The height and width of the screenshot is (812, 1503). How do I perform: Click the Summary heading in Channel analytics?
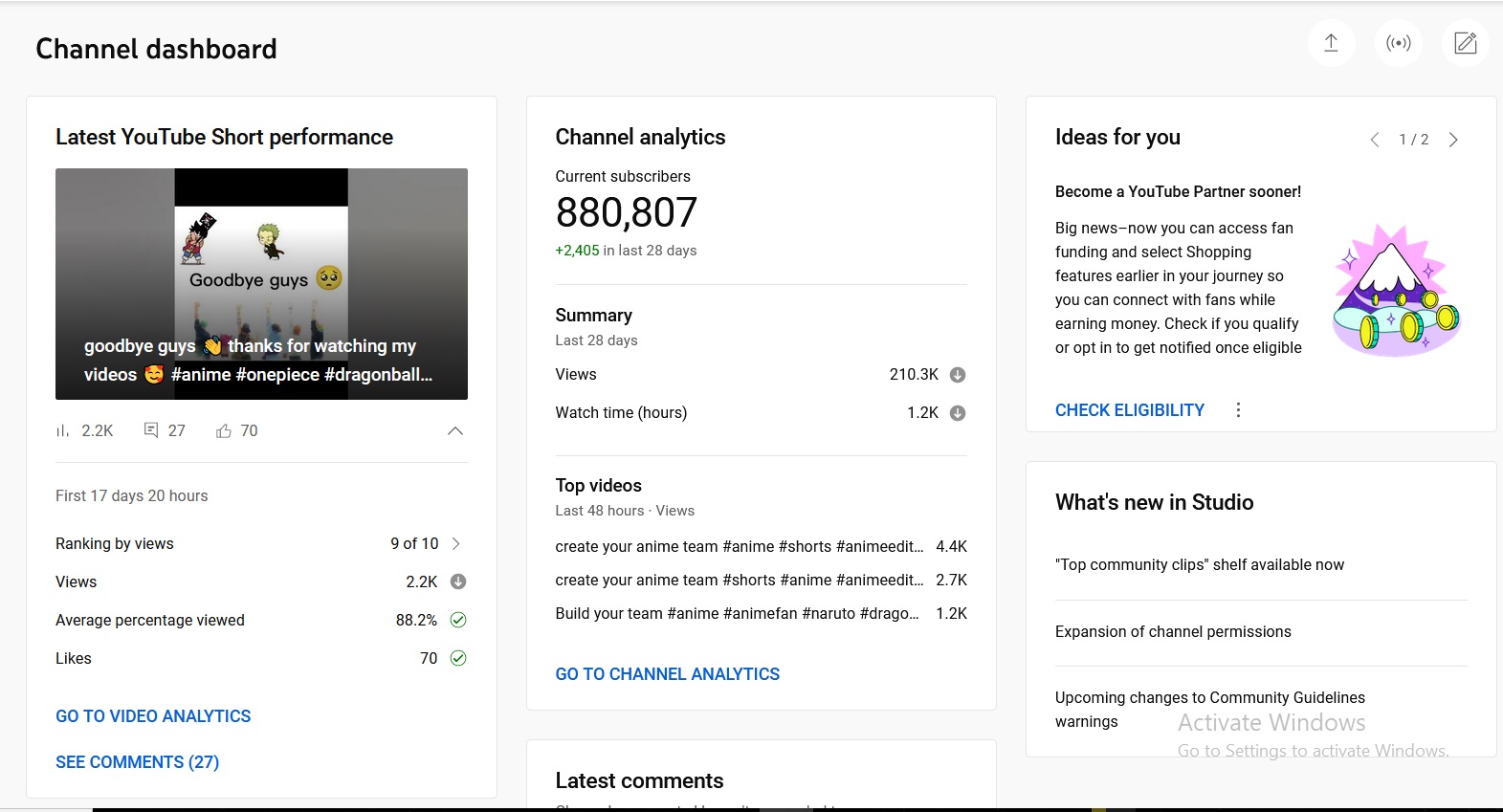[594, 316]
